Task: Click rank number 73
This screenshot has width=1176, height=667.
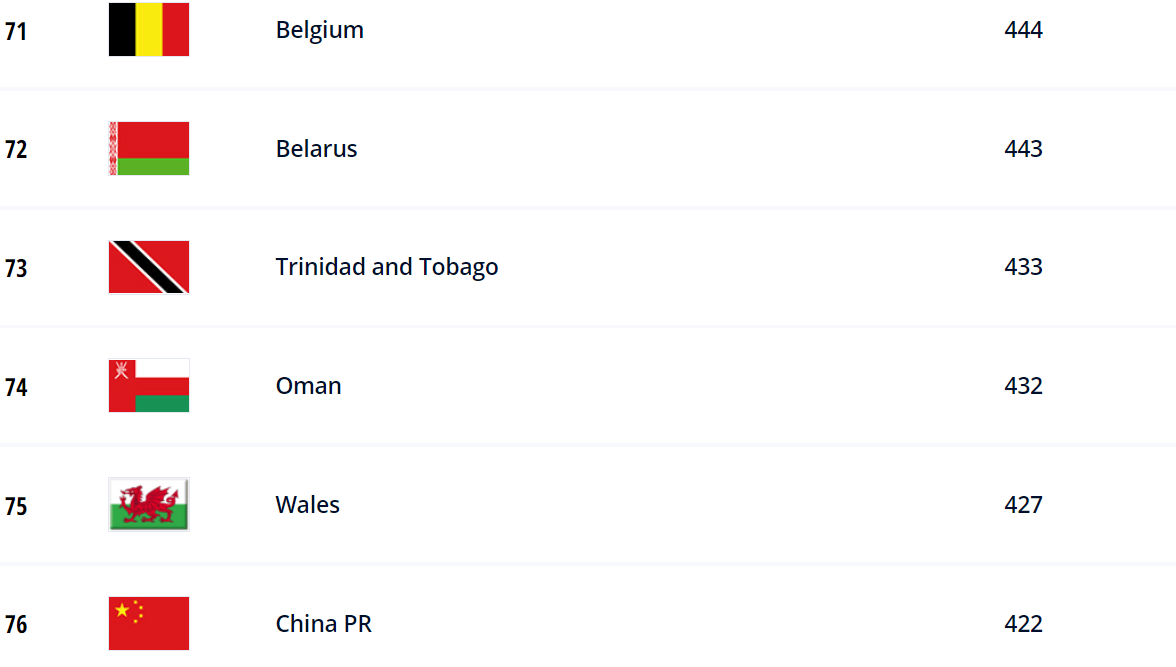Action: (x=16, y=269)
